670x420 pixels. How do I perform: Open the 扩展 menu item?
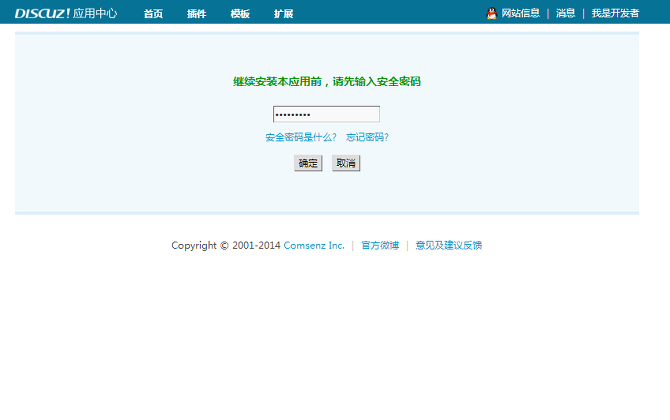pyautogui.click(x=283, y=14)
